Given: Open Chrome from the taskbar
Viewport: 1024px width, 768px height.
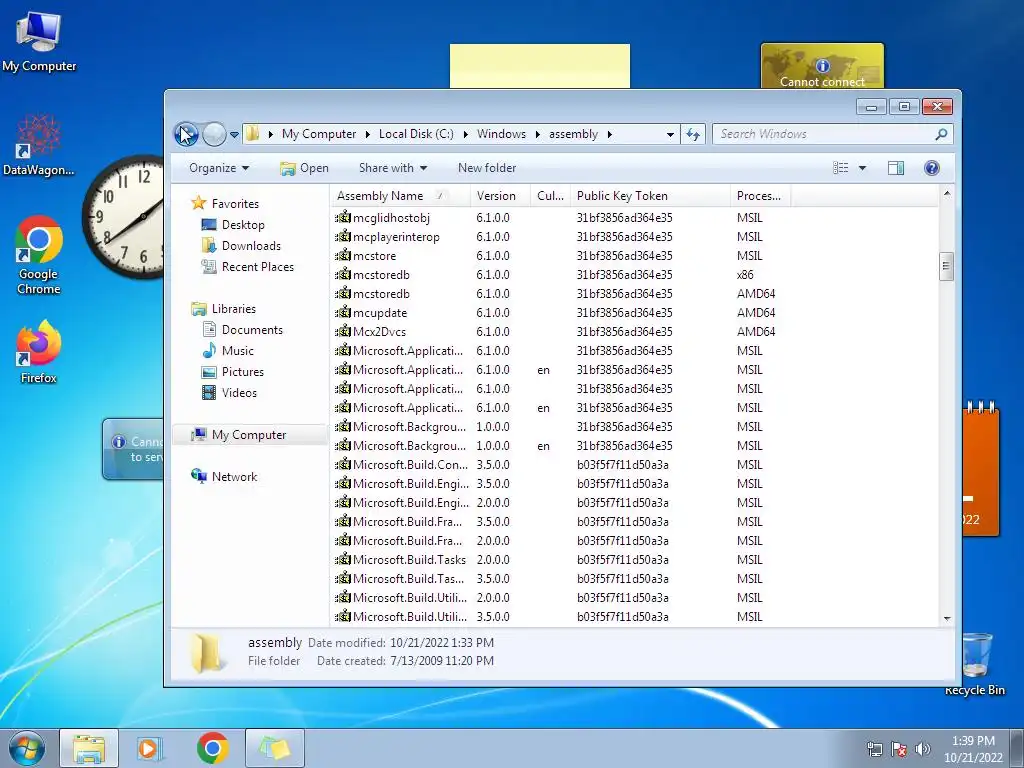Looking at the screenshot, I should [x=213, y=748].
